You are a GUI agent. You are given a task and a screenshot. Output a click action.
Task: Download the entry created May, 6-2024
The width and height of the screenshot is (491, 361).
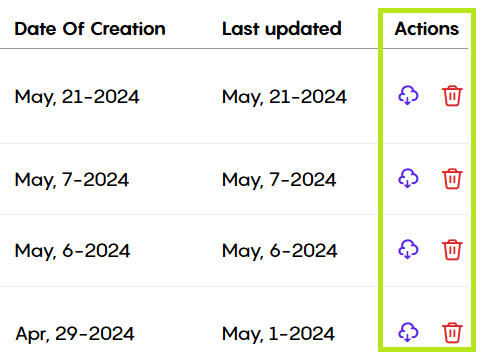(x=408, y=249)
